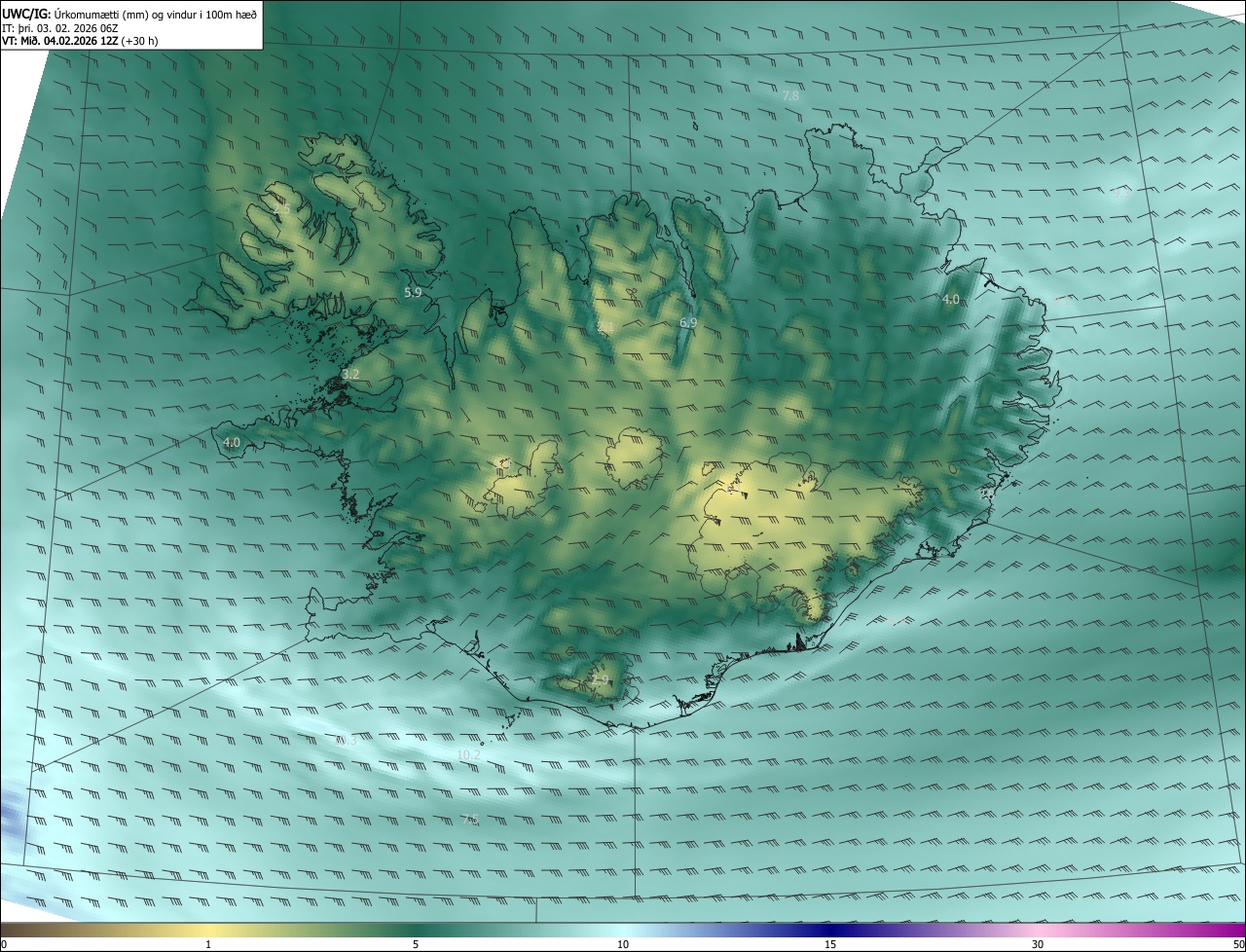Click the 4.0 value label in northeast Iceland

[x=951, y=300]
